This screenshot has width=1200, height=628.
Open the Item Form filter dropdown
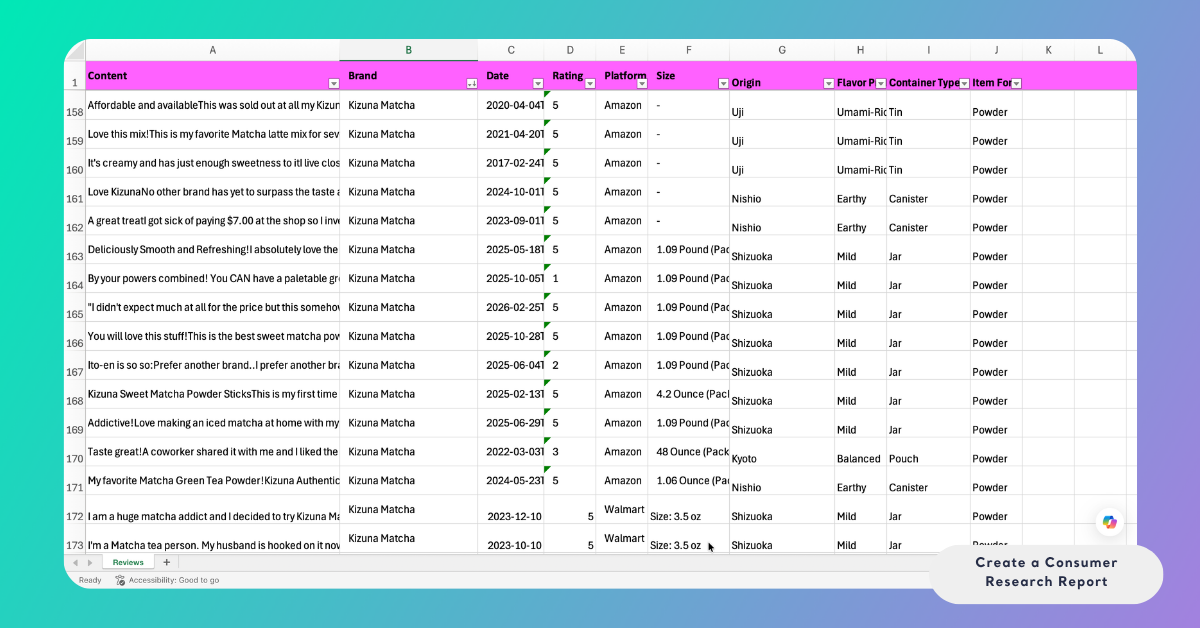click(1016, 83)
